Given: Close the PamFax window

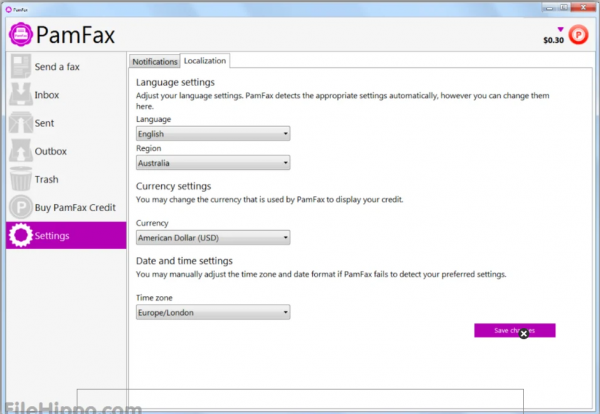Looking at the screenshot, I should (583, 7).
